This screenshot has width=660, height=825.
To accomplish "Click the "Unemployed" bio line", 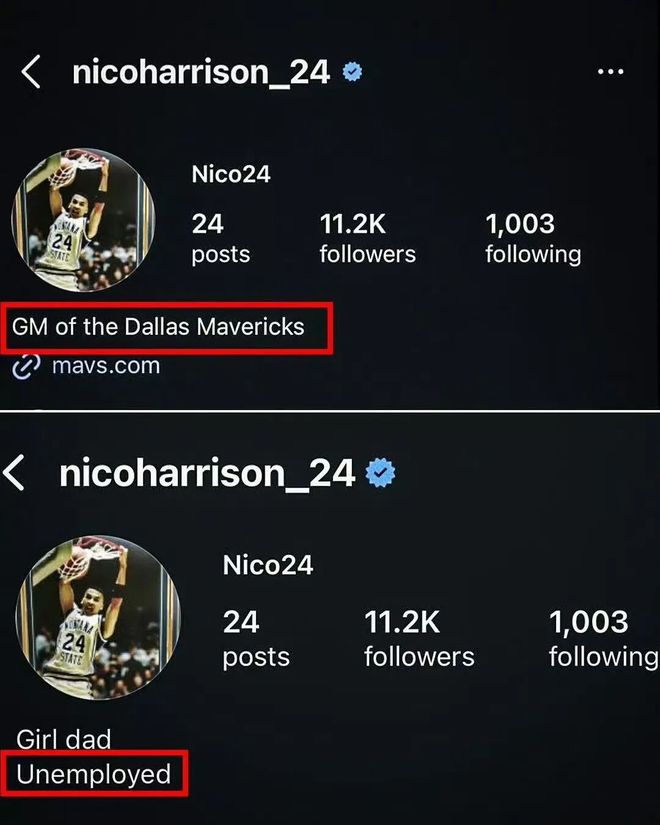I will [x=94, y=774].
